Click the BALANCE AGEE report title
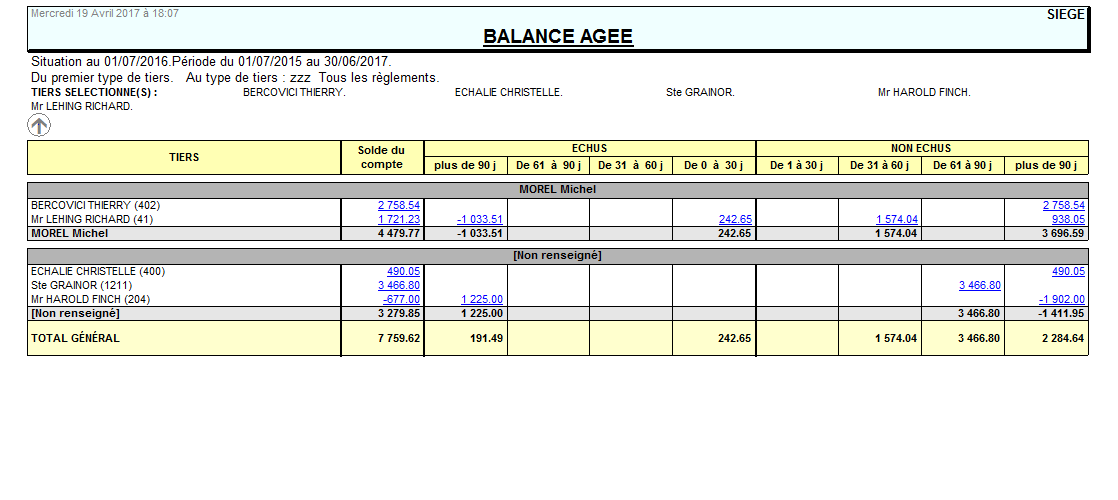This screenshot has height=500, width=1118. click(557, 37)
